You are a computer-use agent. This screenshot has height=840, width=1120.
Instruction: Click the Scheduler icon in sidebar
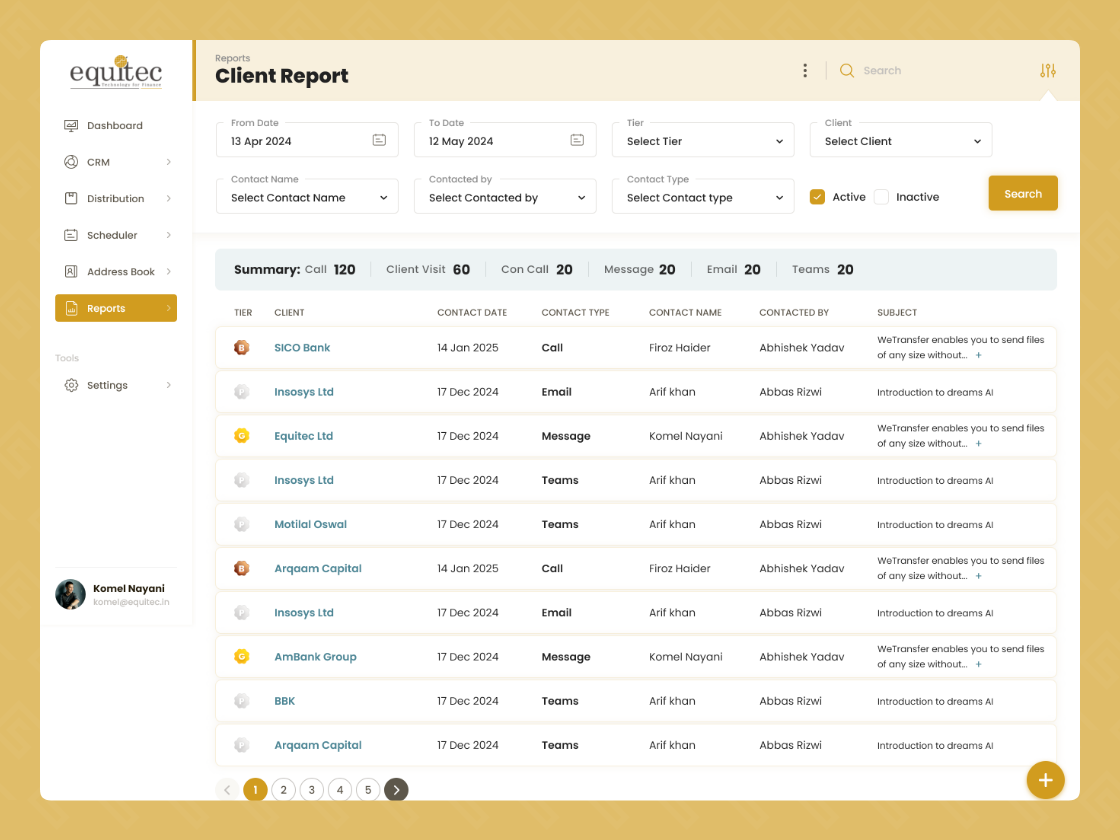click(x=71, y=235)
